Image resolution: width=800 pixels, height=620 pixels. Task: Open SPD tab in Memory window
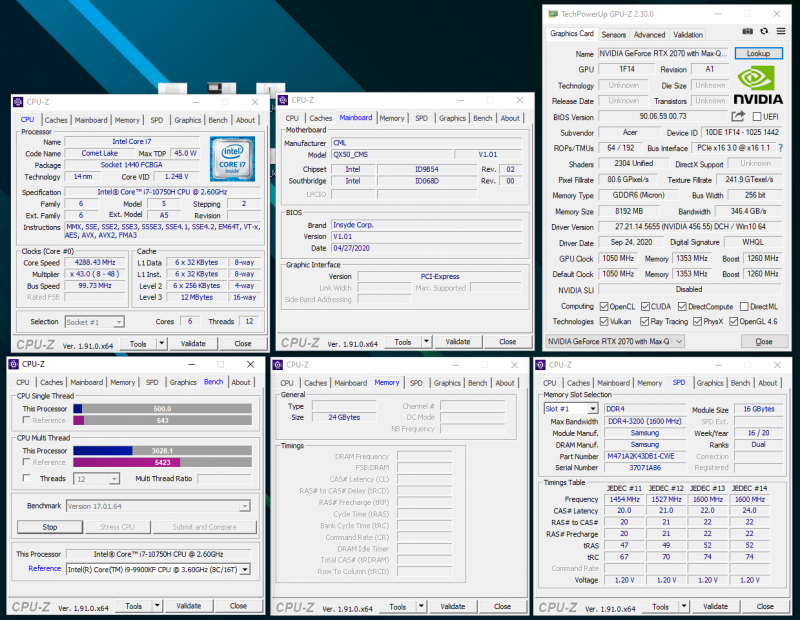tap(416, 383)
